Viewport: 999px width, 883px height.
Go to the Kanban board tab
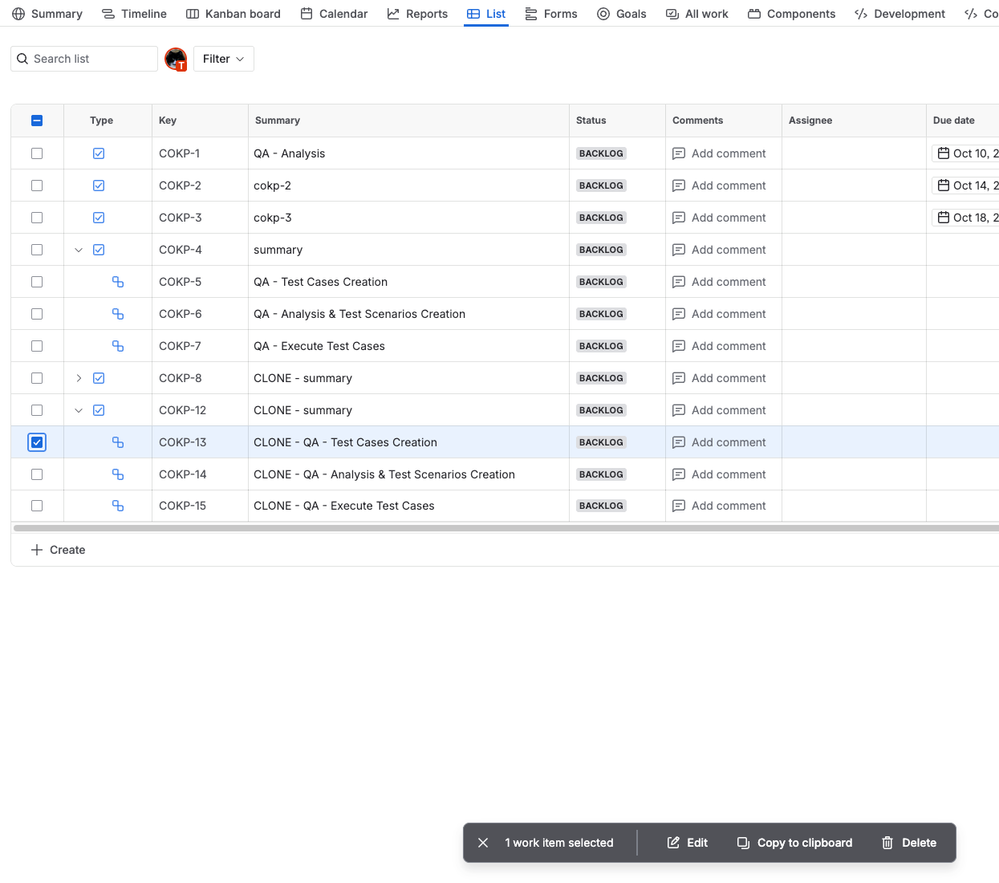pos(233,13)
